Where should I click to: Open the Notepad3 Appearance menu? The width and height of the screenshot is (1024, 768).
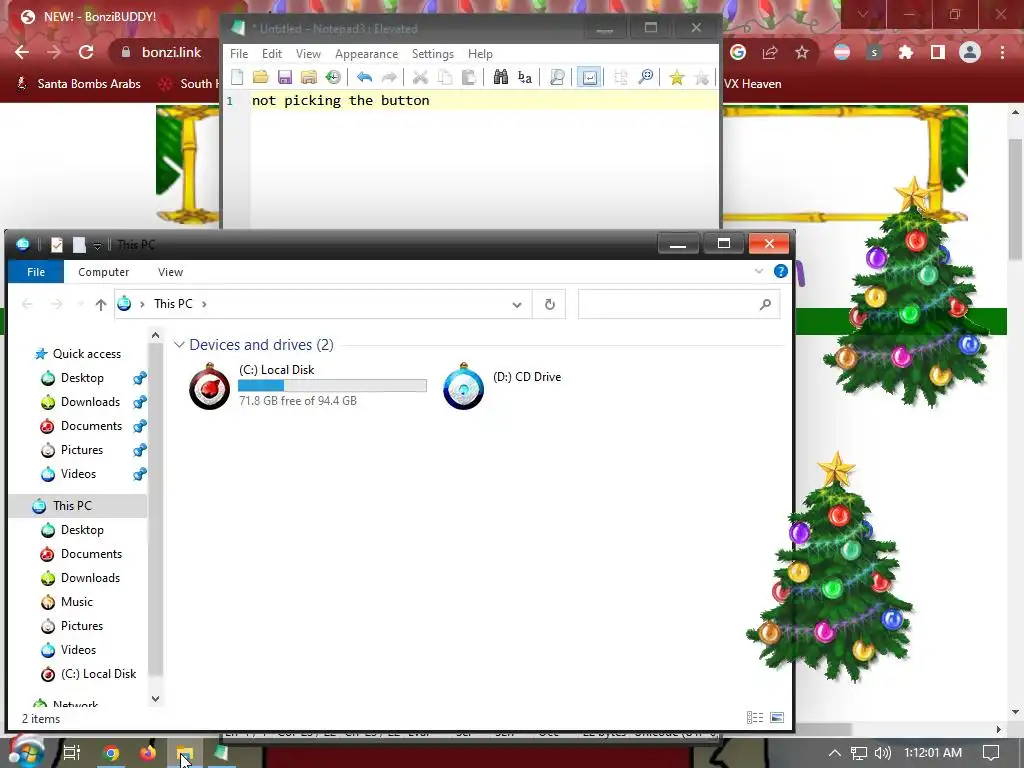[366, 54]
